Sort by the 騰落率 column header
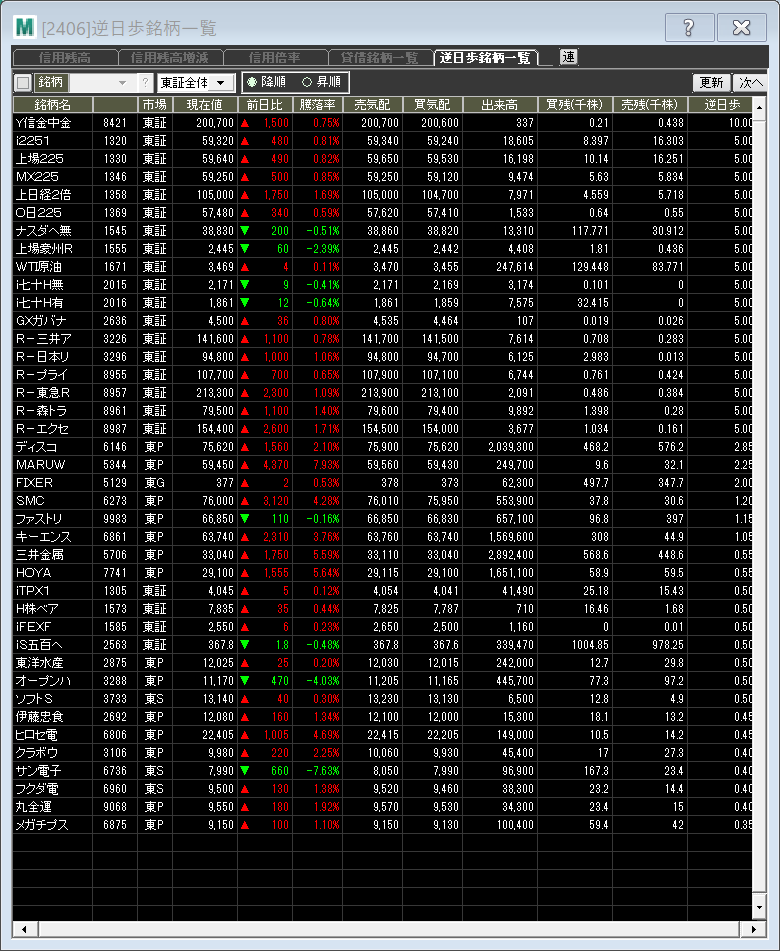Viewport: 780px width, 951px height. 317,104
